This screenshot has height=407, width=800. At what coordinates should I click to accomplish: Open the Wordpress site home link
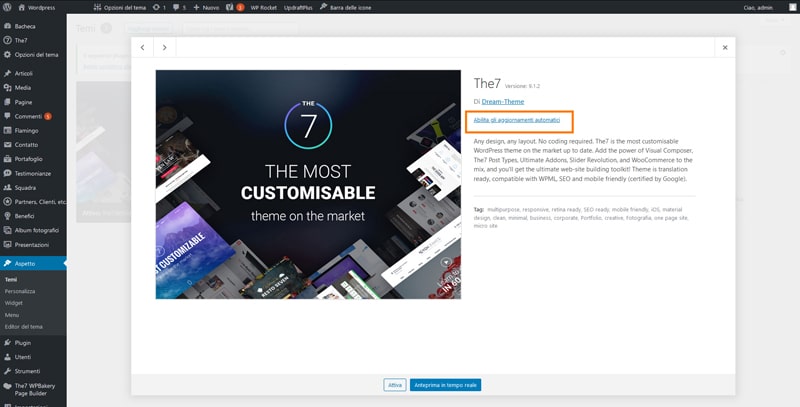tap(37, 8)
